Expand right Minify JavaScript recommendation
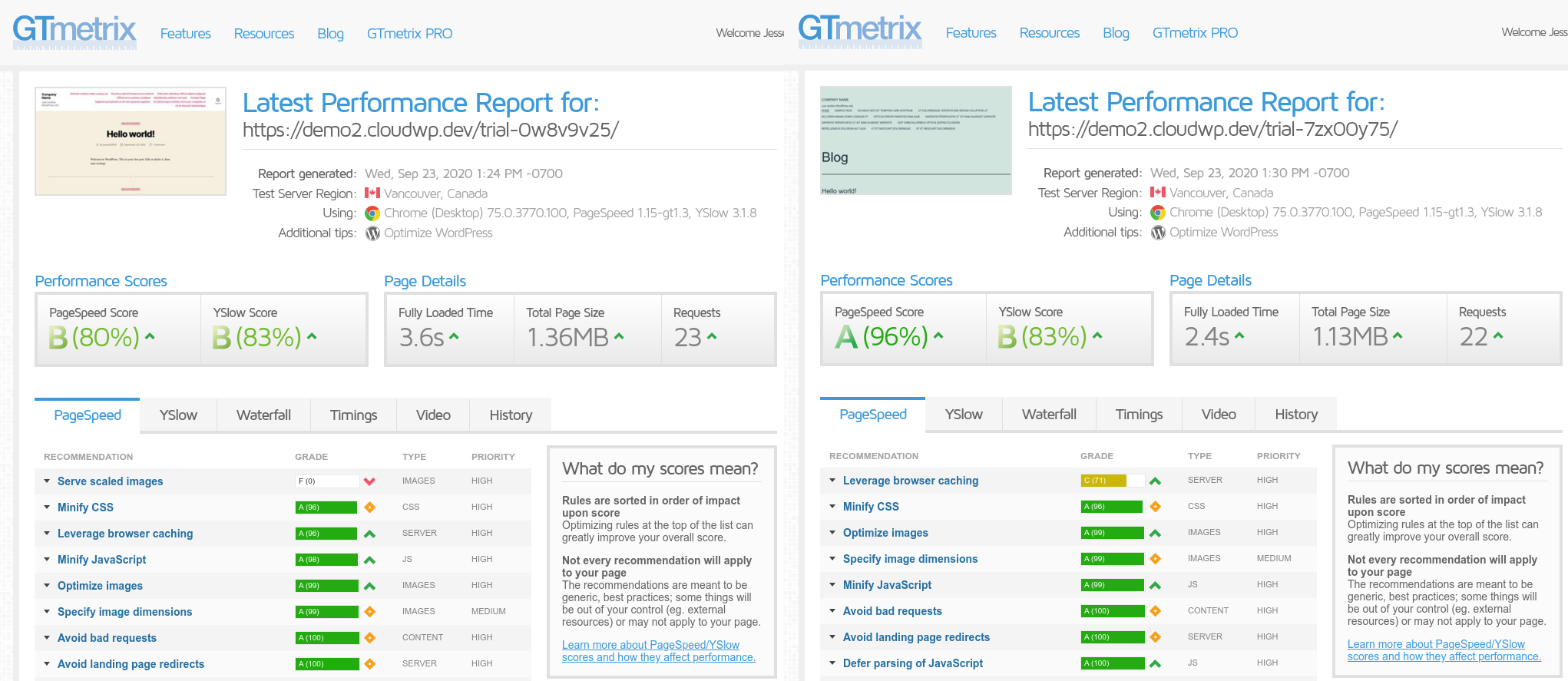1568x681 pixels. (x=832, y=585)
